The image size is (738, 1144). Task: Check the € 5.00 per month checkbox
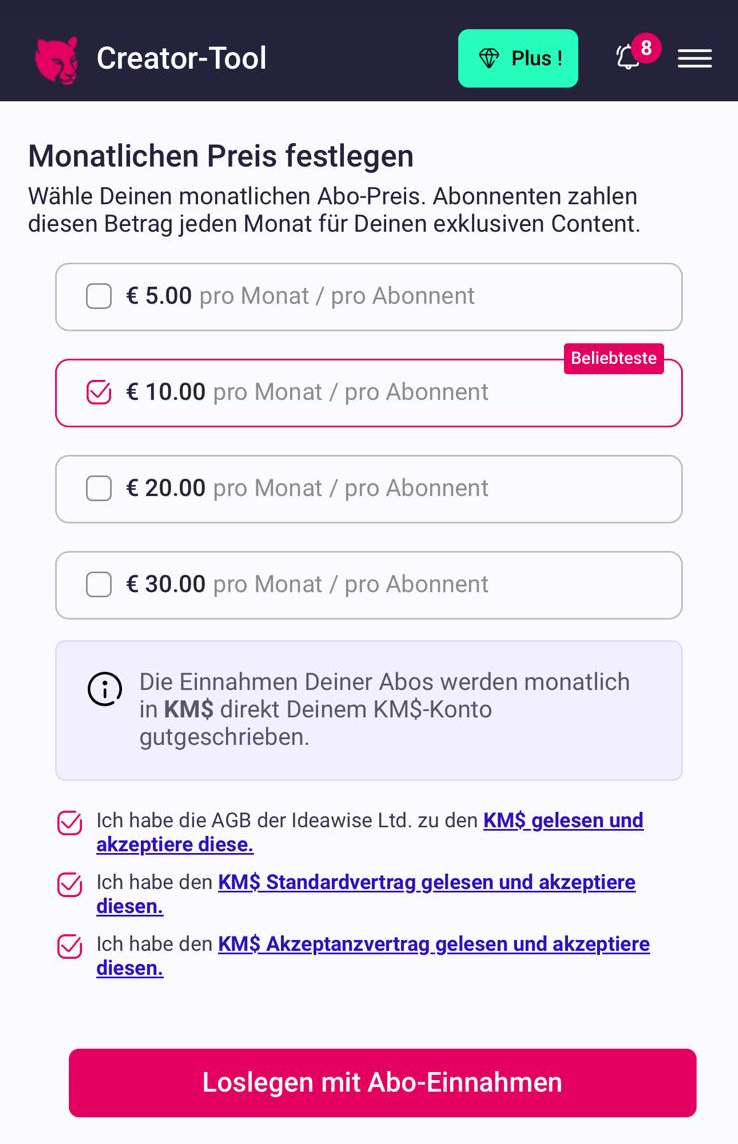tap(98, 296)
